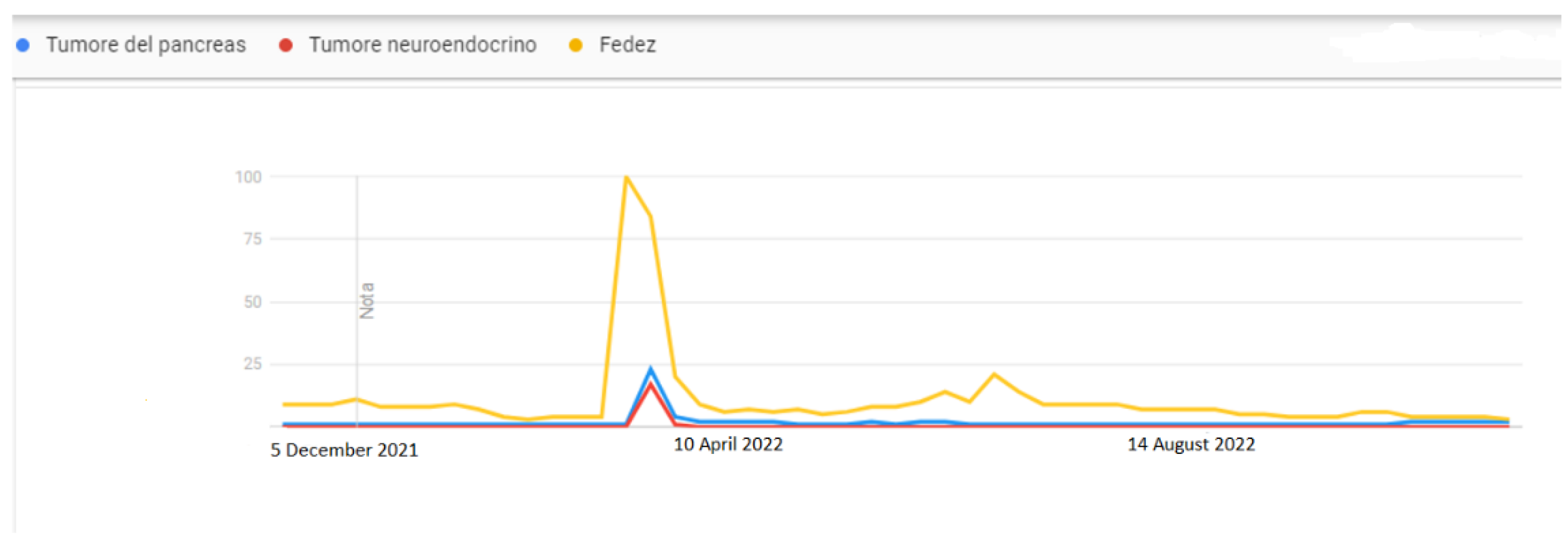The image size is (1568, 546).
Task: Click the blue line peak near April 2022
Action: (x=651, y=369)
